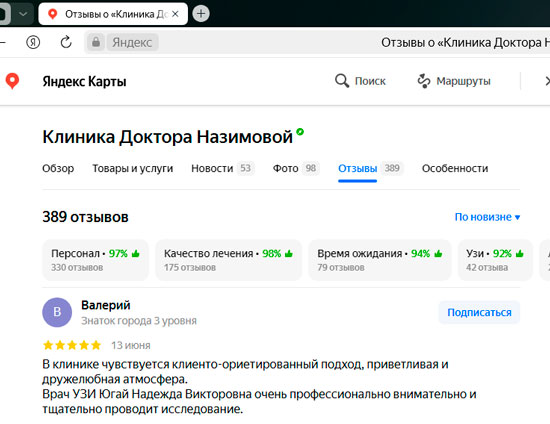Click the padlock site security icon
The image size is (550, 424).
tap(96, 42)
